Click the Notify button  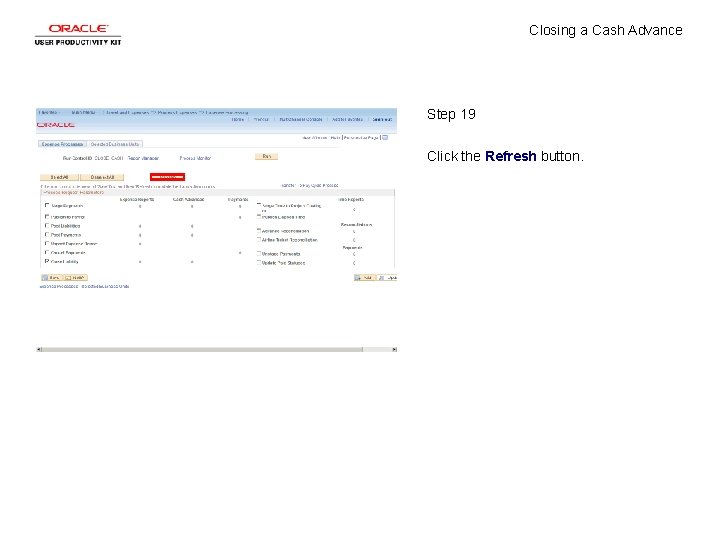(75, 278)
